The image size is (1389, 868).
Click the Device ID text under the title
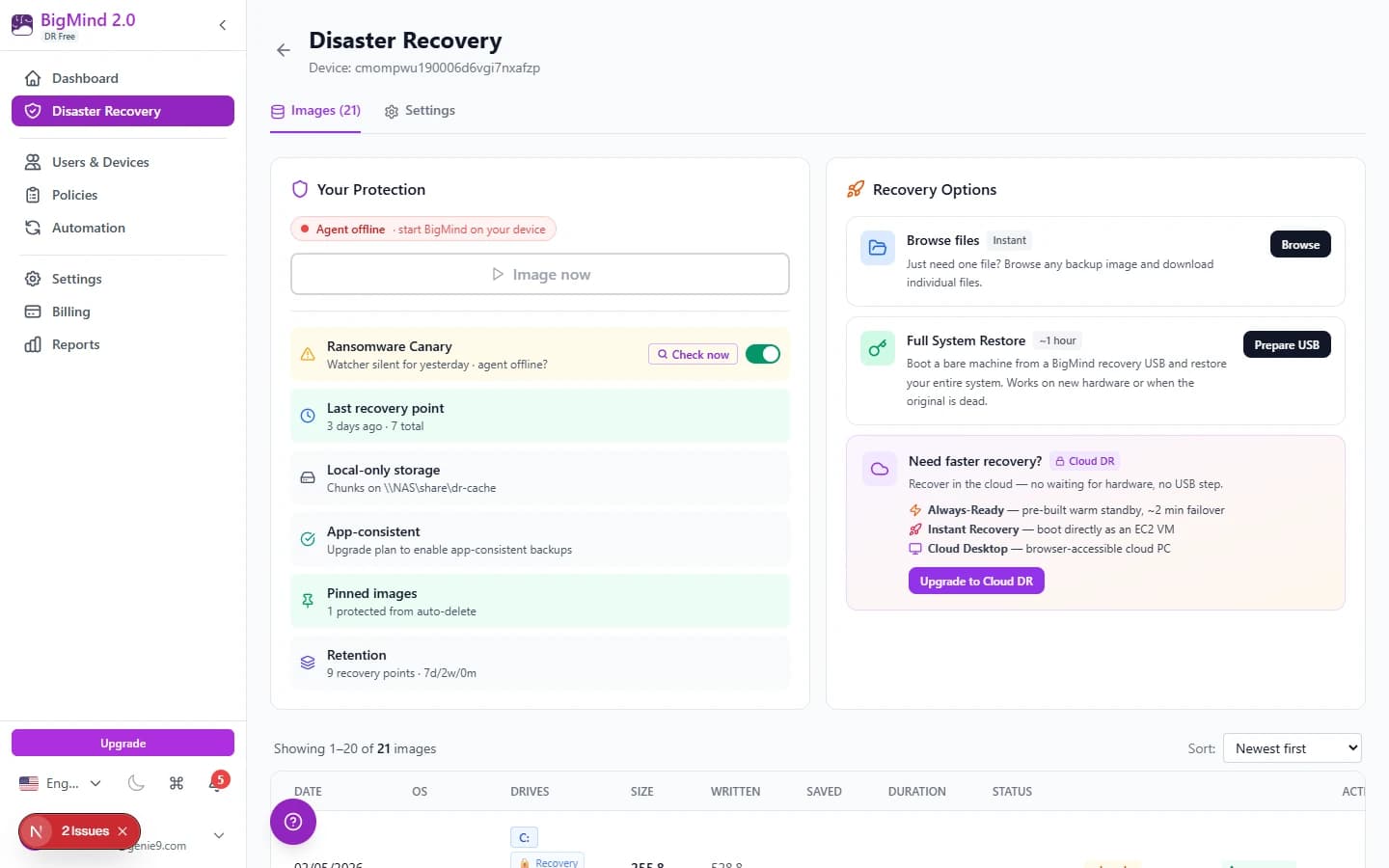(424, 68)
